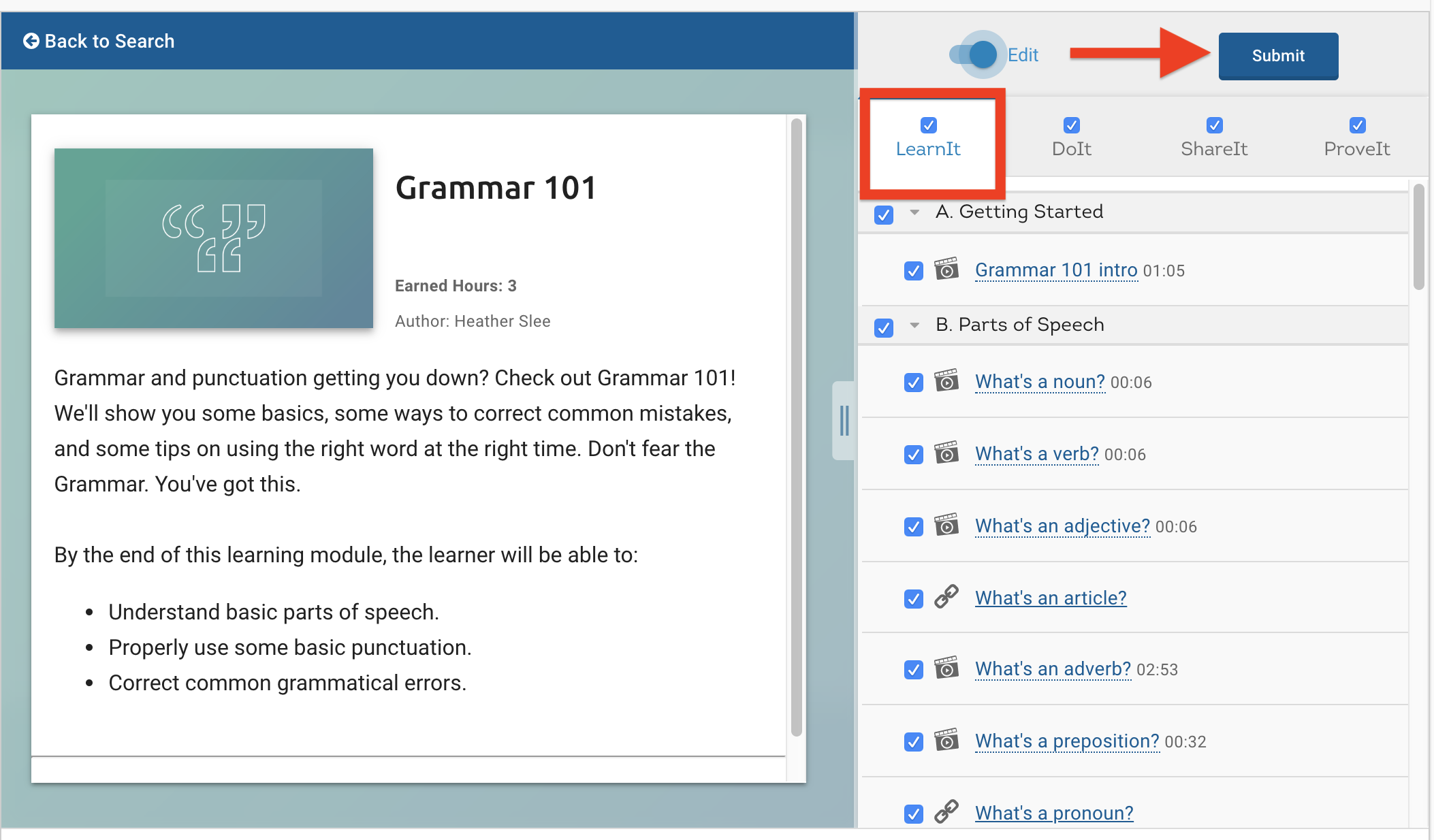Screen dimensions: 1434x840
Task: Click video icon next to What's a verb?
Action: pyautogui.click(x=946, y=453)
